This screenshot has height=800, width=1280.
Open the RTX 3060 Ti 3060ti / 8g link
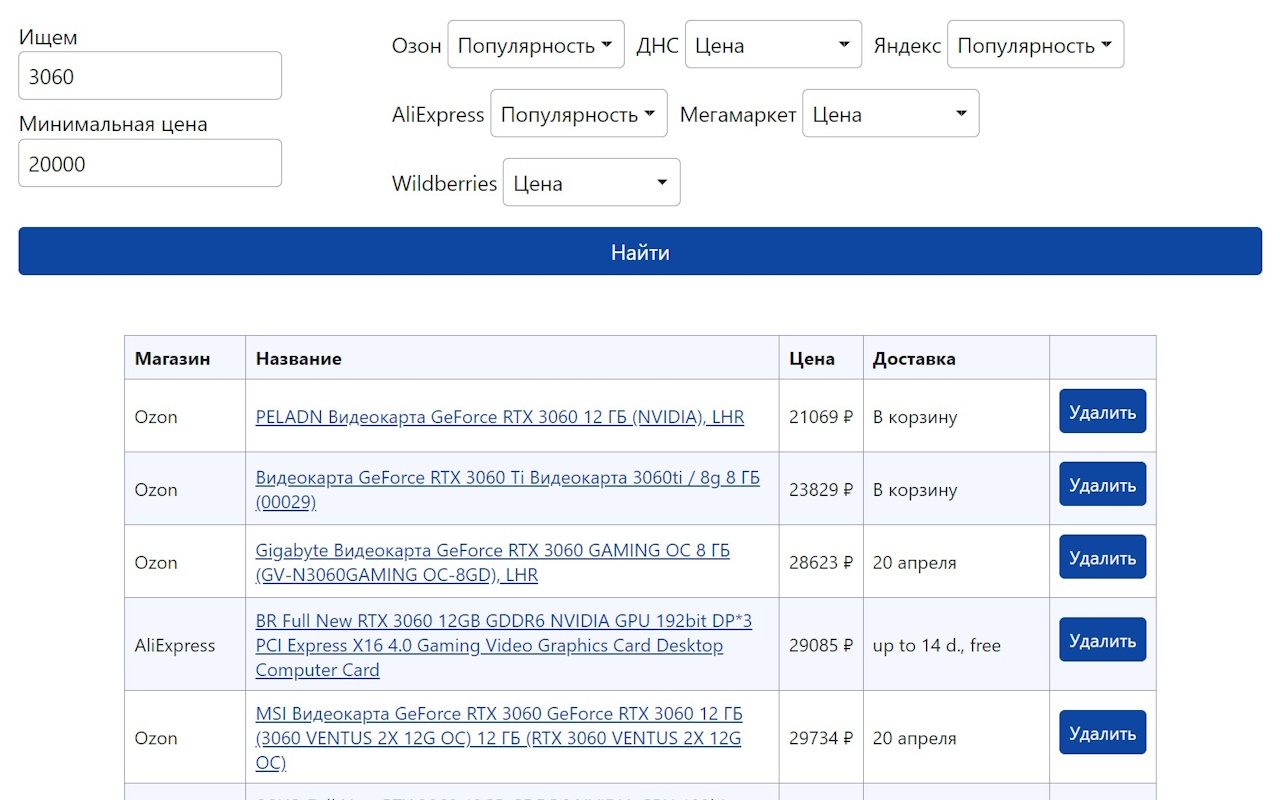[x=508, y=490]
